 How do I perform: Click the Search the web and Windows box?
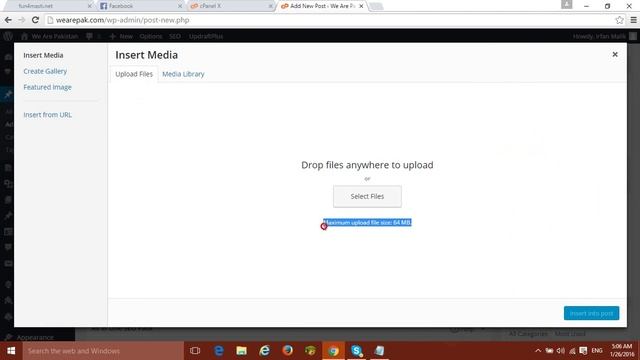103,351
